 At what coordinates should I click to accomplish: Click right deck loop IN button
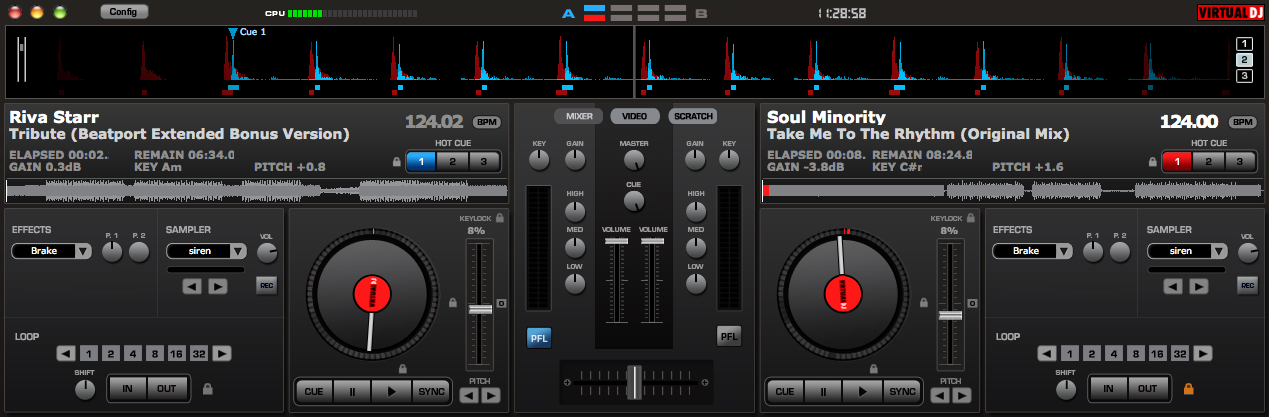(1108, 388)
